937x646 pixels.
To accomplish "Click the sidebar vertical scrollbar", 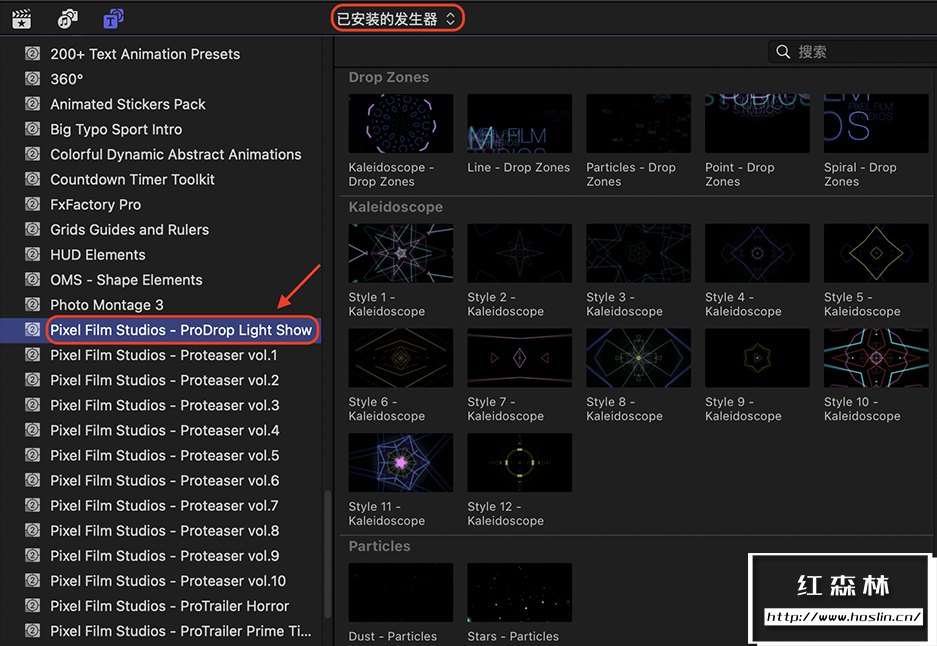I will point(327,554).
